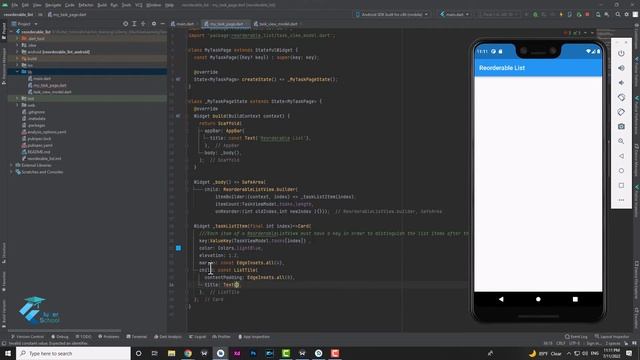Click the green debug bug toolbar icon
The image size is (640, 360).
click(535, 14)
